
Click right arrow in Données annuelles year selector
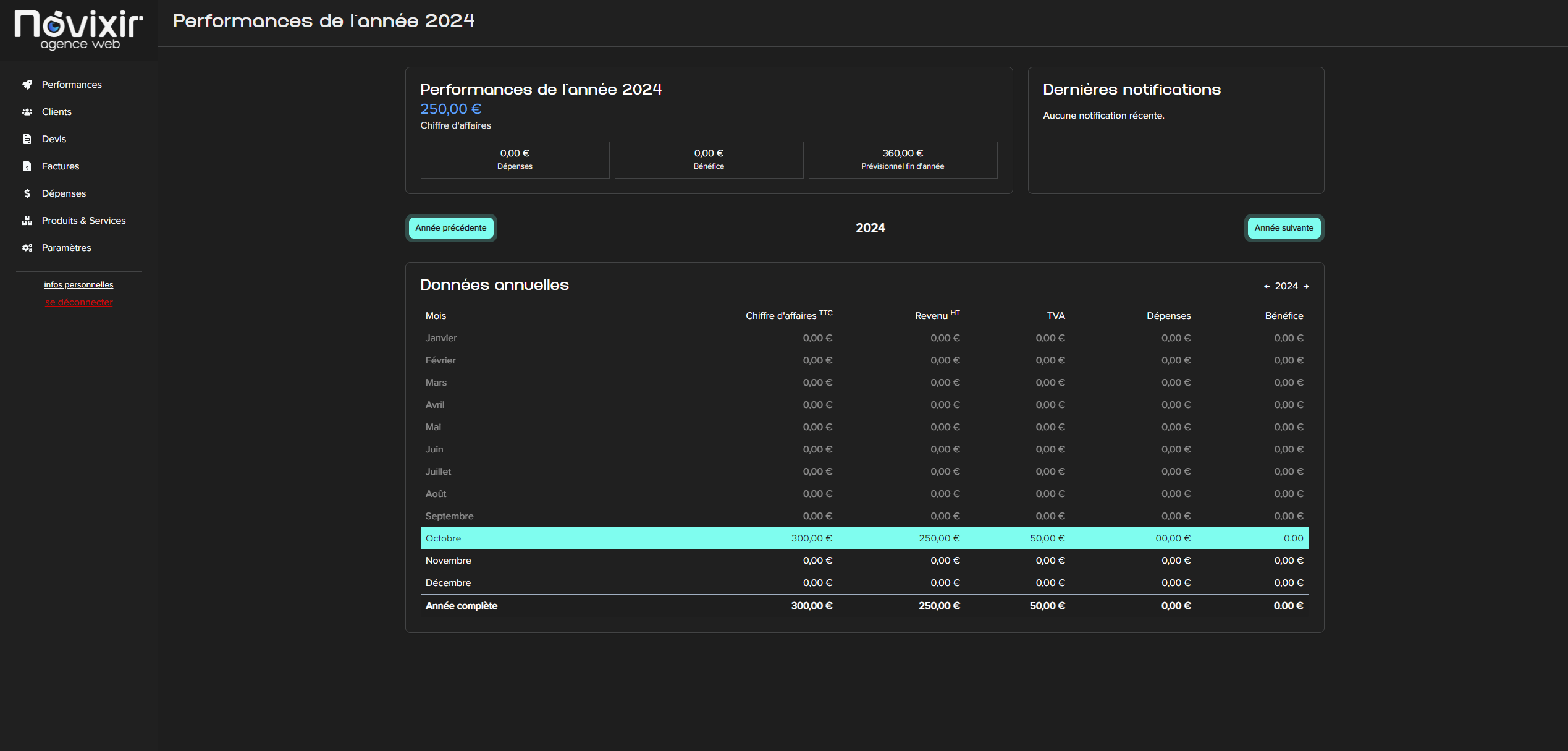click(x=1306, y=286)
